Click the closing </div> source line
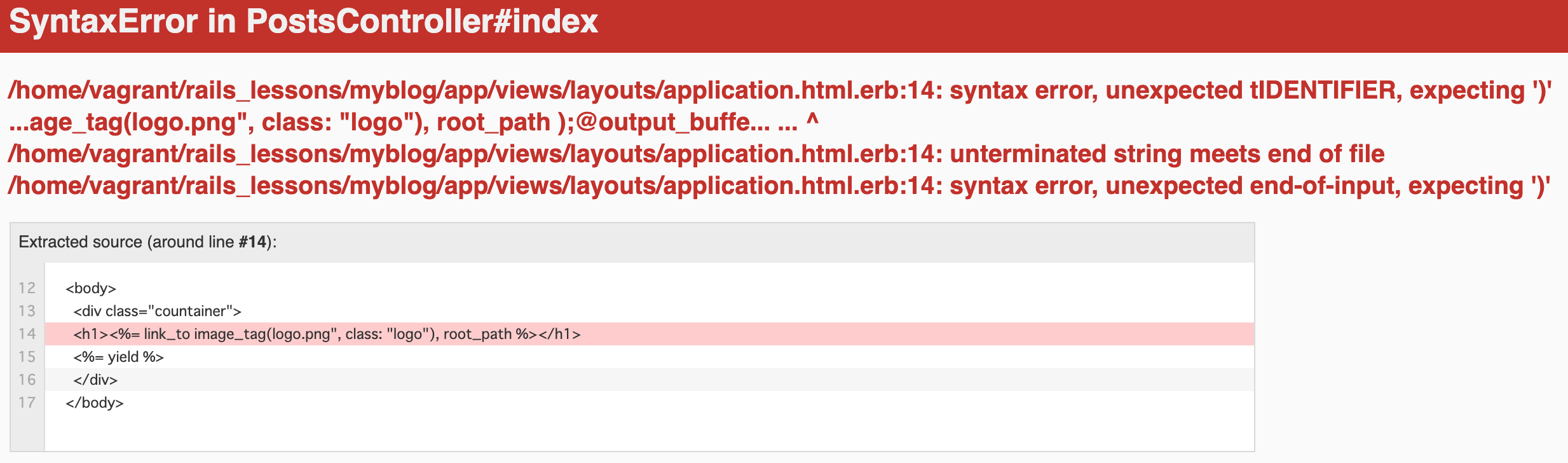 click(95, 380)
